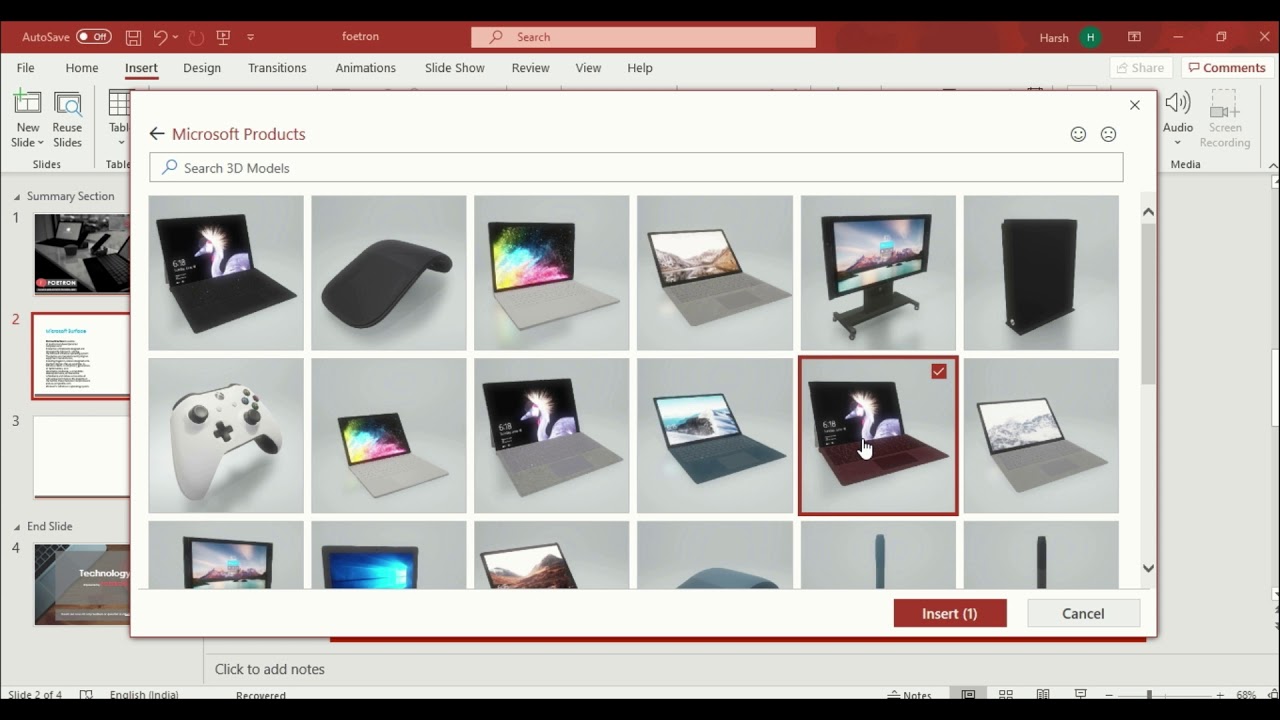Start Slide Show from status bar icon
Screen dimensions: 1280x720
coord(1080,695)
